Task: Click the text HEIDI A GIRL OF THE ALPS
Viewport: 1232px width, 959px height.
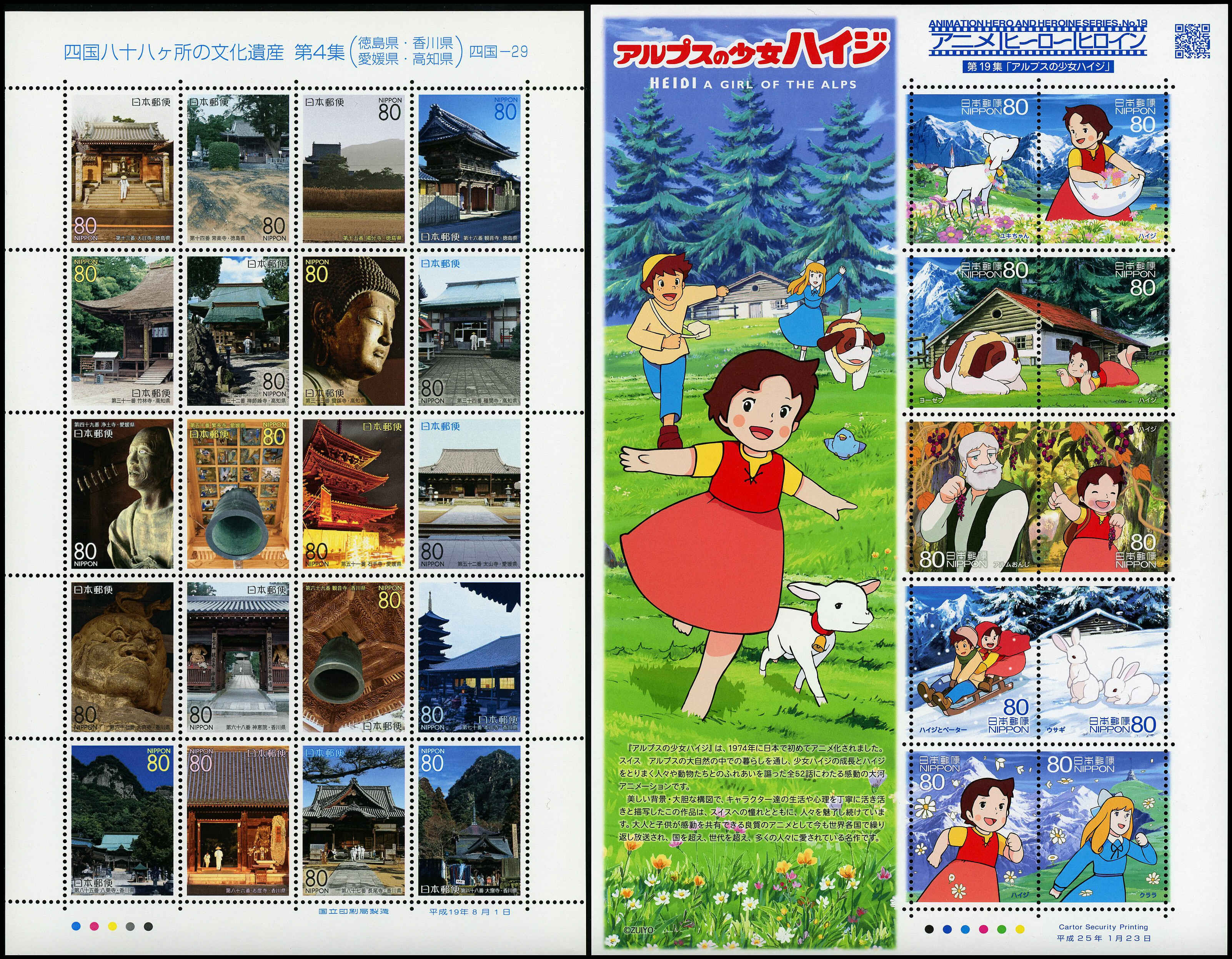Action: (x=753, y=84)
